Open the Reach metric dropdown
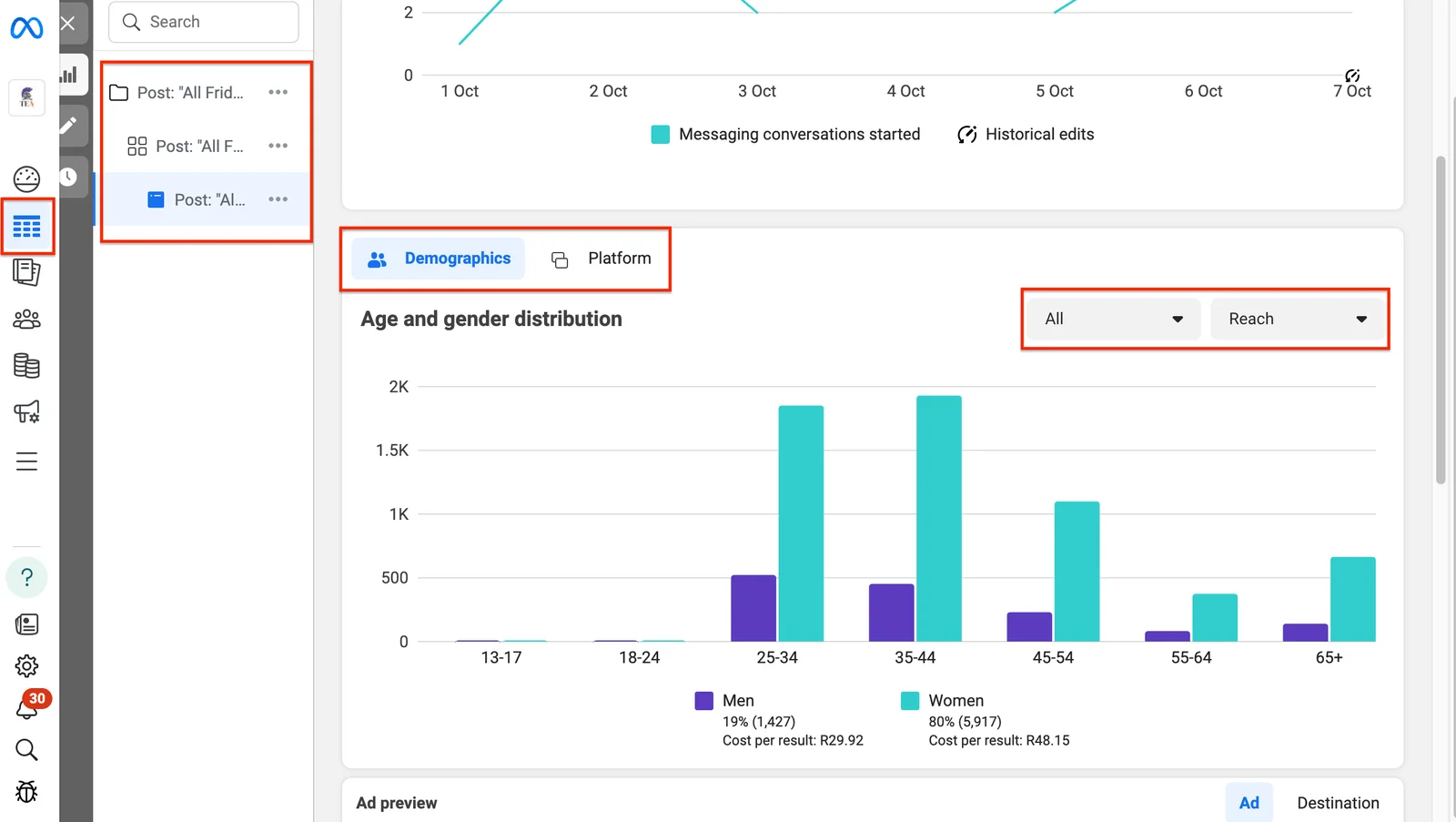Image resolution: width=1456 pixels, height=822 pixels. click(1298, 320)
